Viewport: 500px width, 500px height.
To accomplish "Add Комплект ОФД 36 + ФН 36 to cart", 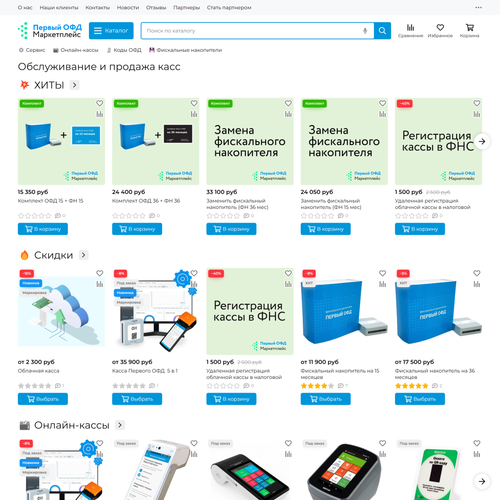I will 137,229.
